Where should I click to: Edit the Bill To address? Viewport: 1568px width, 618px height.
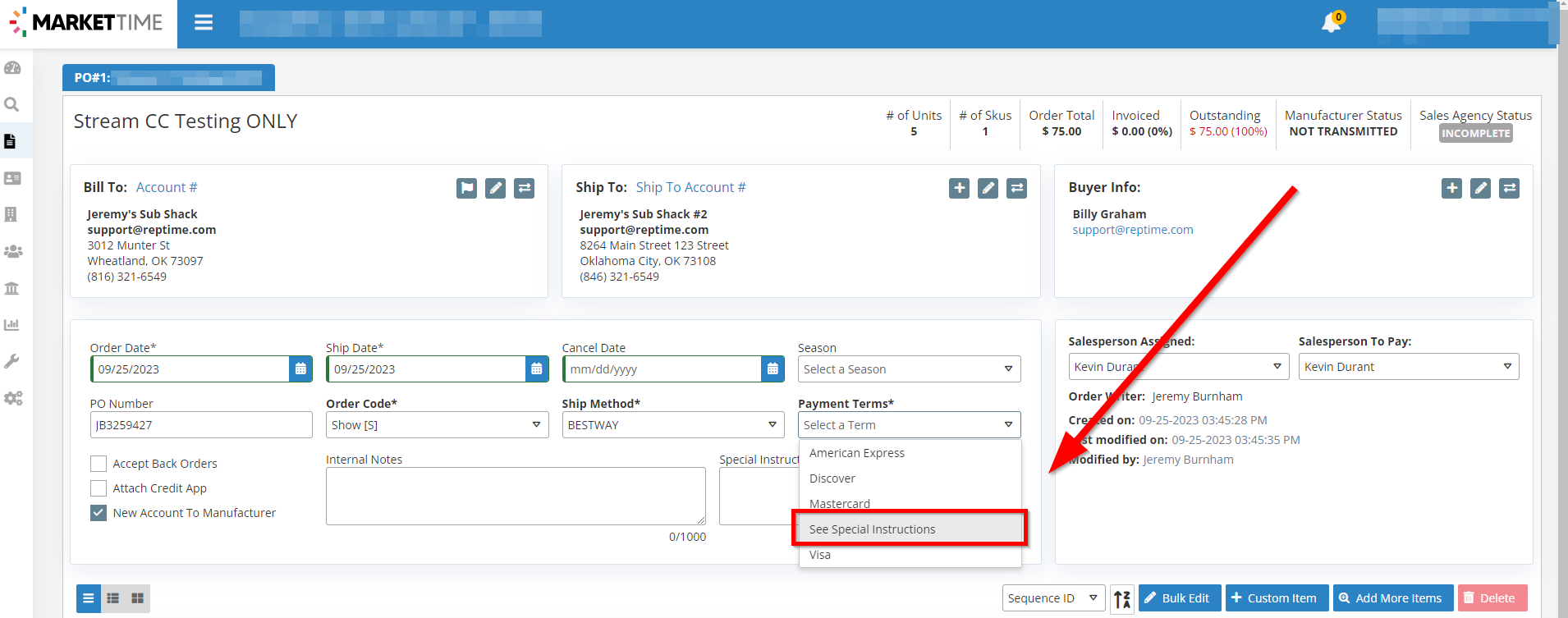pos(495,188)
